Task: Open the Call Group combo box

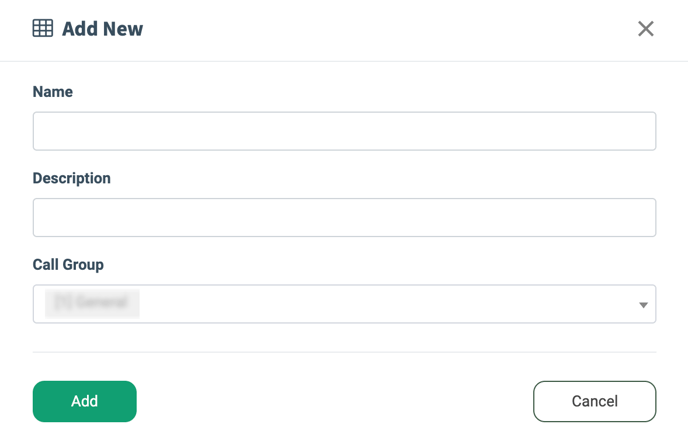Action: [344, 304]
